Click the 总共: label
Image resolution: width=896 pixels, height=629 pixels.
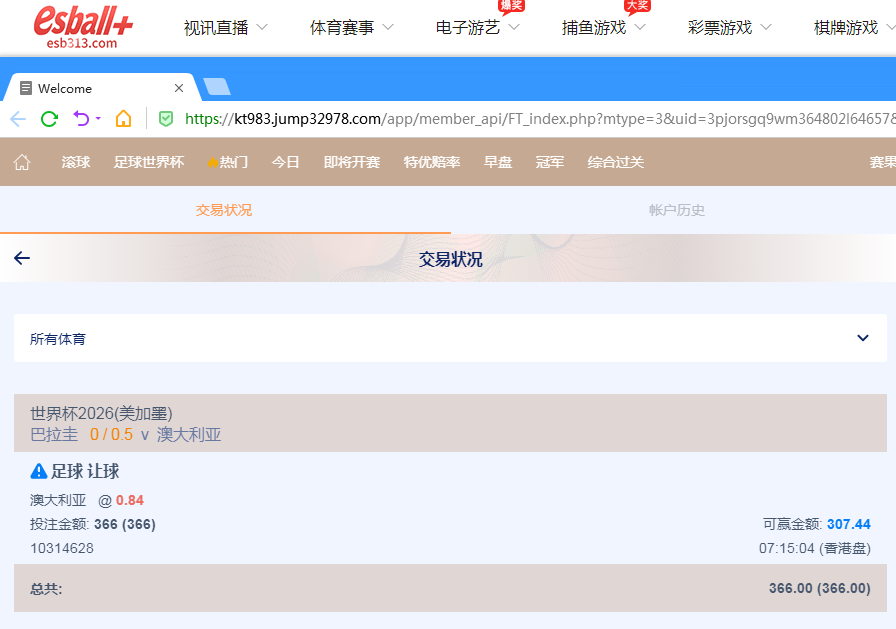pos(46,589)
